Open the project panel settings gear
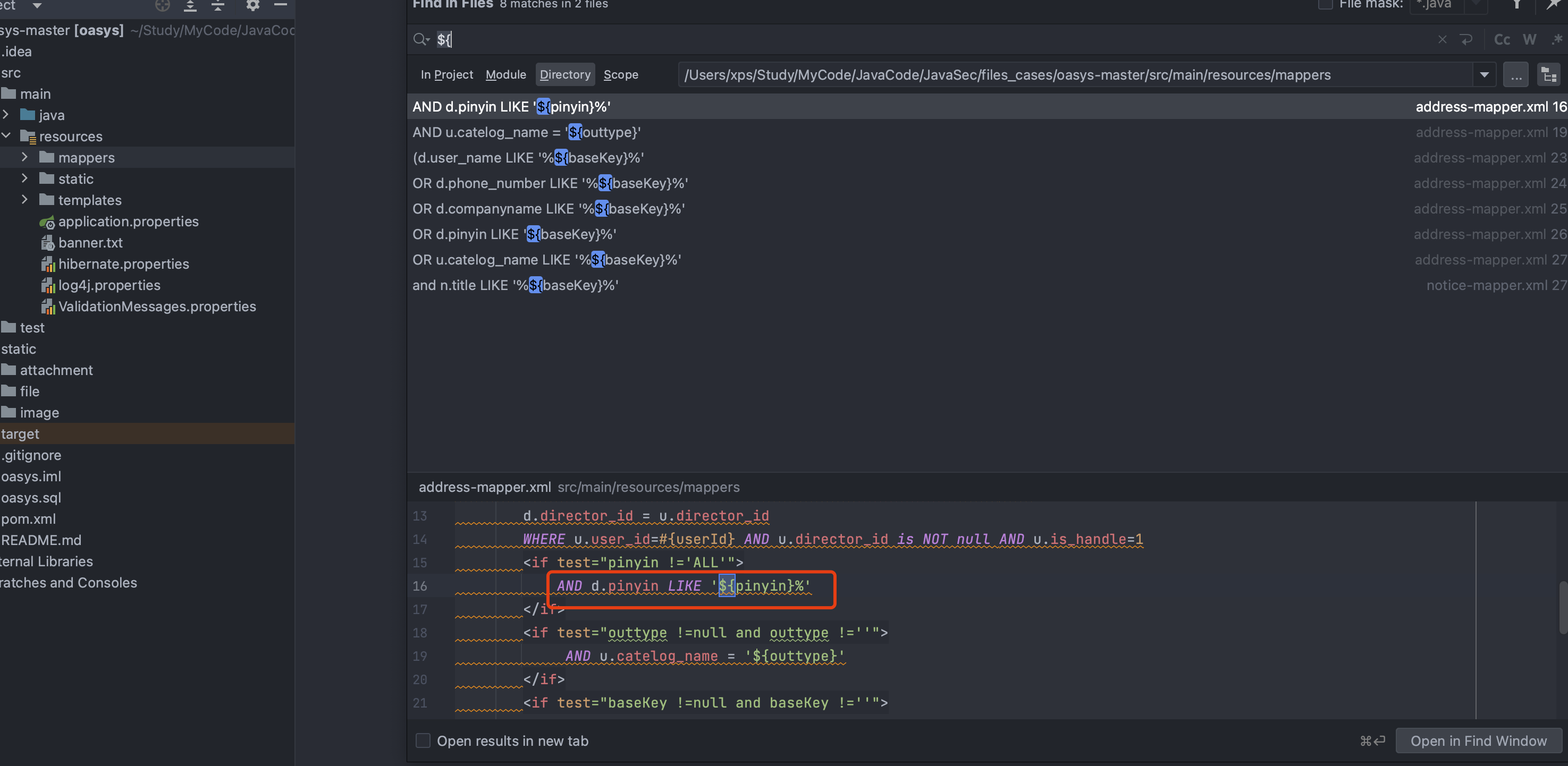The width and height of the screenshot is (1568, 766). point(252,5)
